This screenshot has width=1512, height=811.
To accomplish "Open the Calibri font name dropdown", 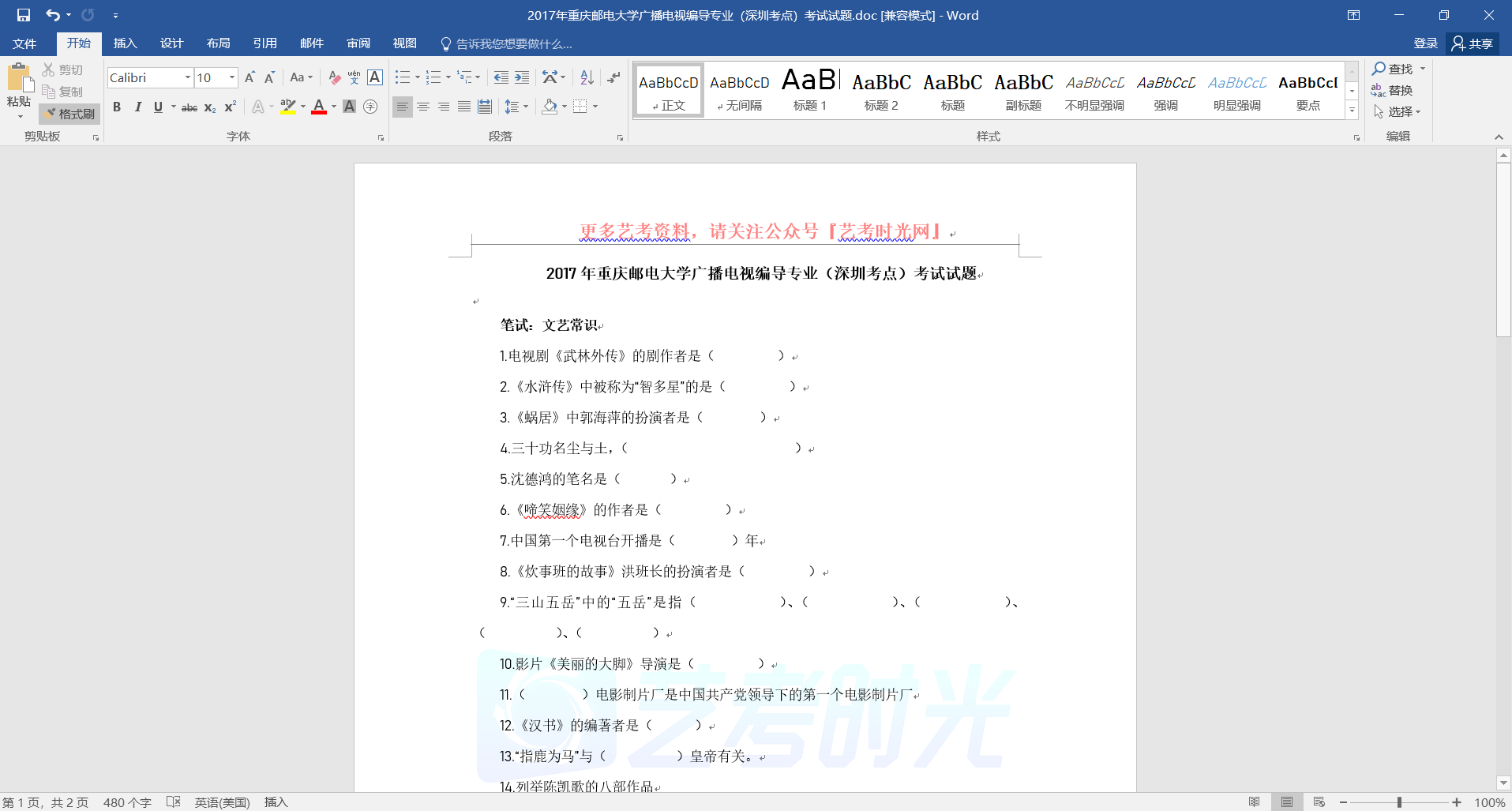I will pos(188,77).
